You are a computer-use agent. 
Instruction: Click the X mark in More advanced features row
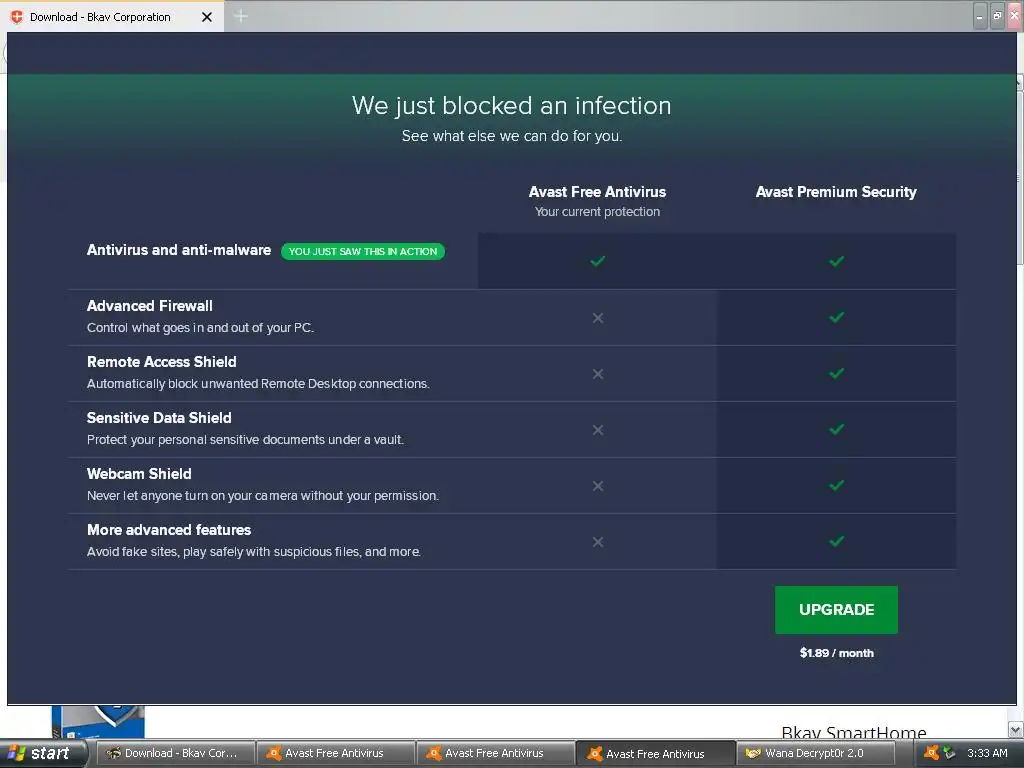pyautogui.click(x=598, y=542)
